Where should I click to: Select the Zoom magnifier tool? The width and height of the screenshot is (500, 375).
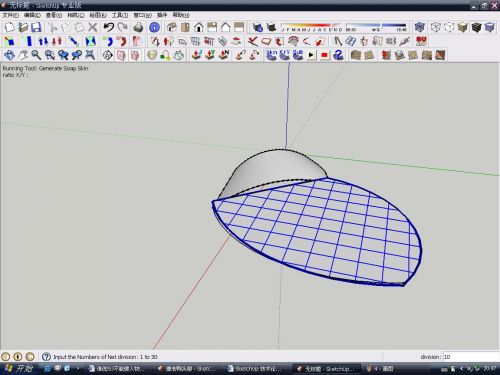36,55
